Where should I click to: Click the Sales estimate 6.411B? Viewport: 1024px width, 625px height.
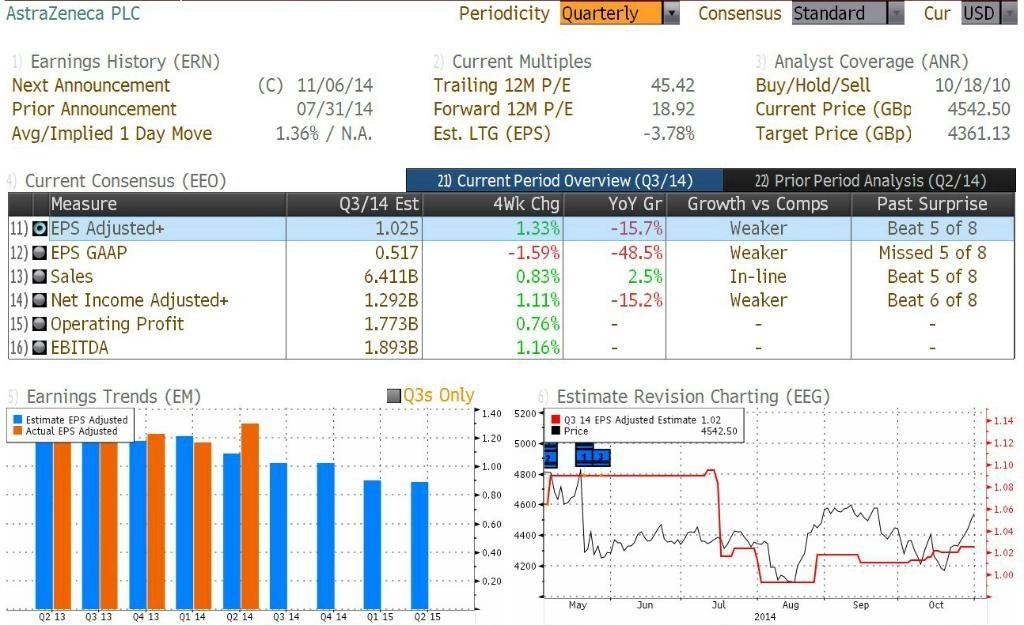tap(391, 276)
